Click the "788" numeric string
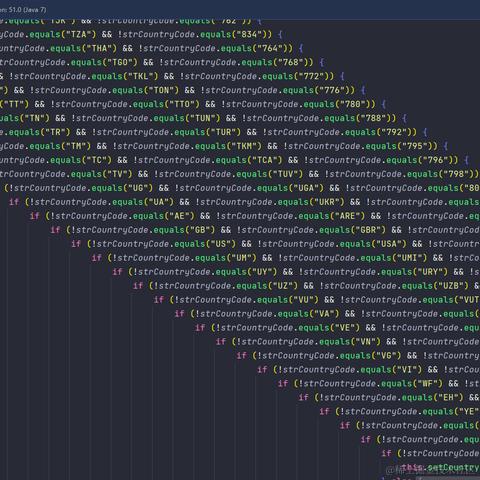 point(374,118)
